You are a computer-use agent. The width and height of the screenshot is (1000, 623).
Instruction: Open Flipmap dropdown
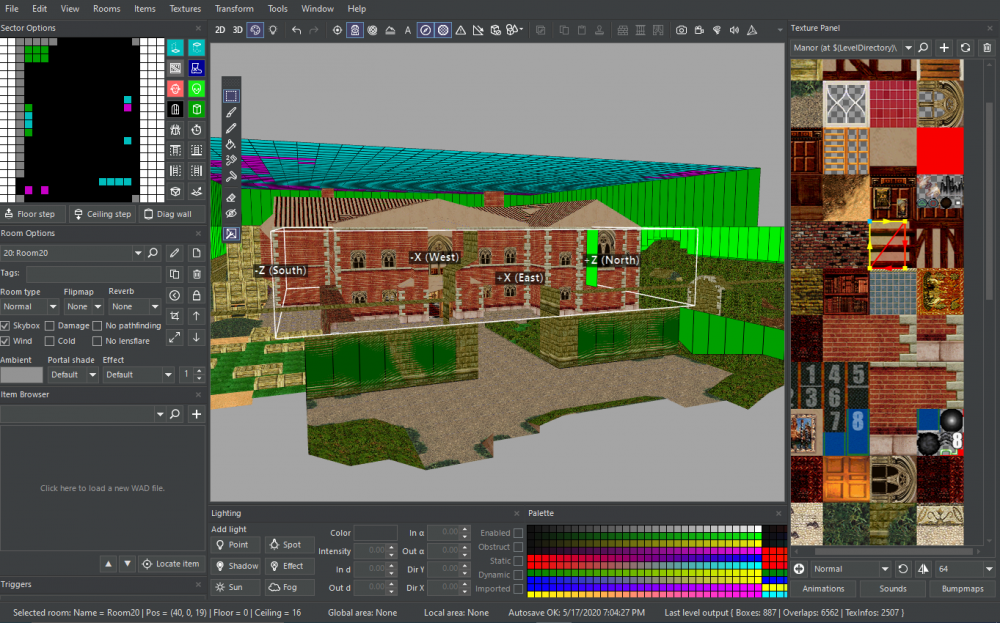[84, 306]
